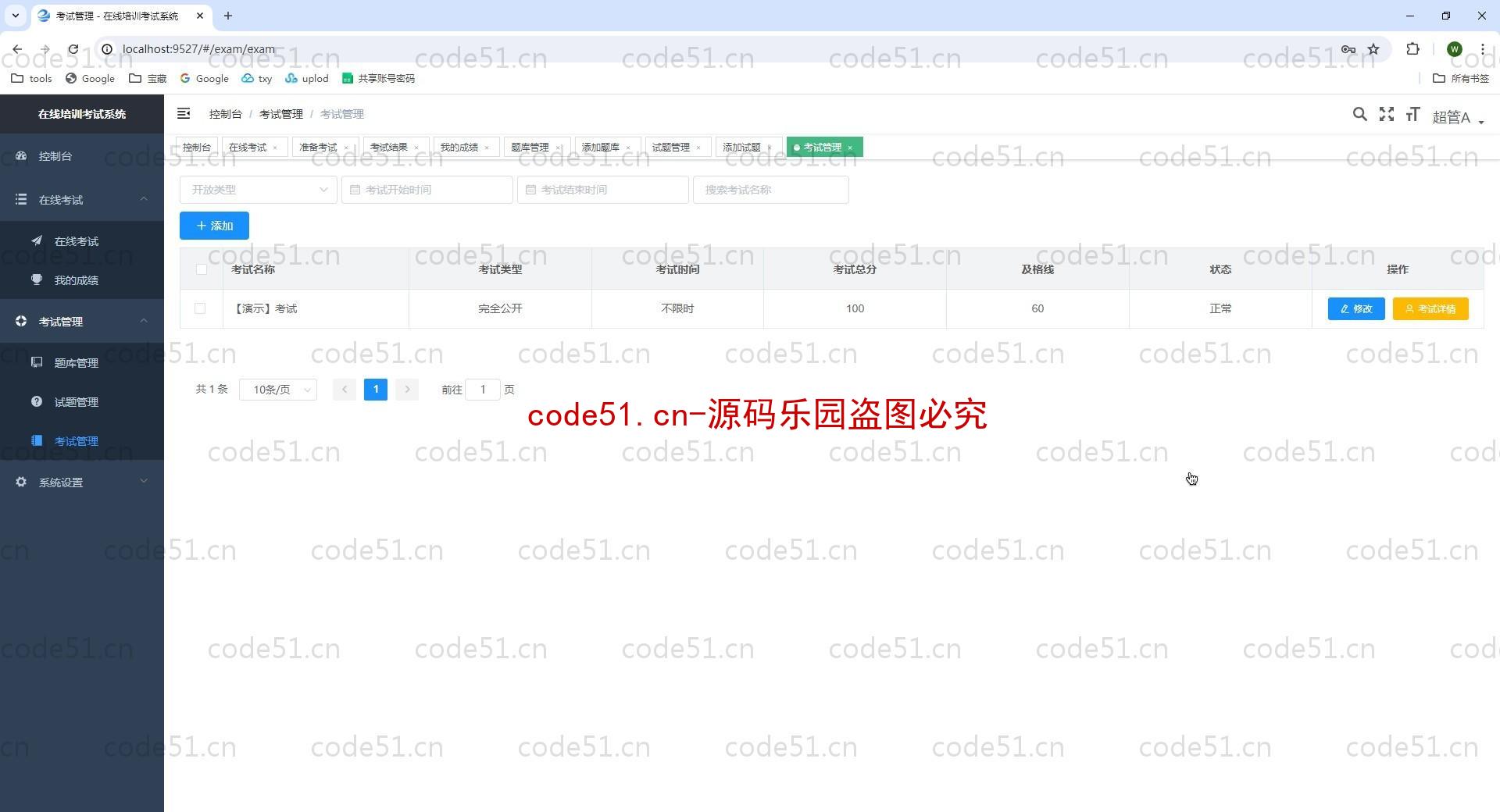
Task: Switch to the 考试结果 page tab
Action: click(x=388, y=147)
